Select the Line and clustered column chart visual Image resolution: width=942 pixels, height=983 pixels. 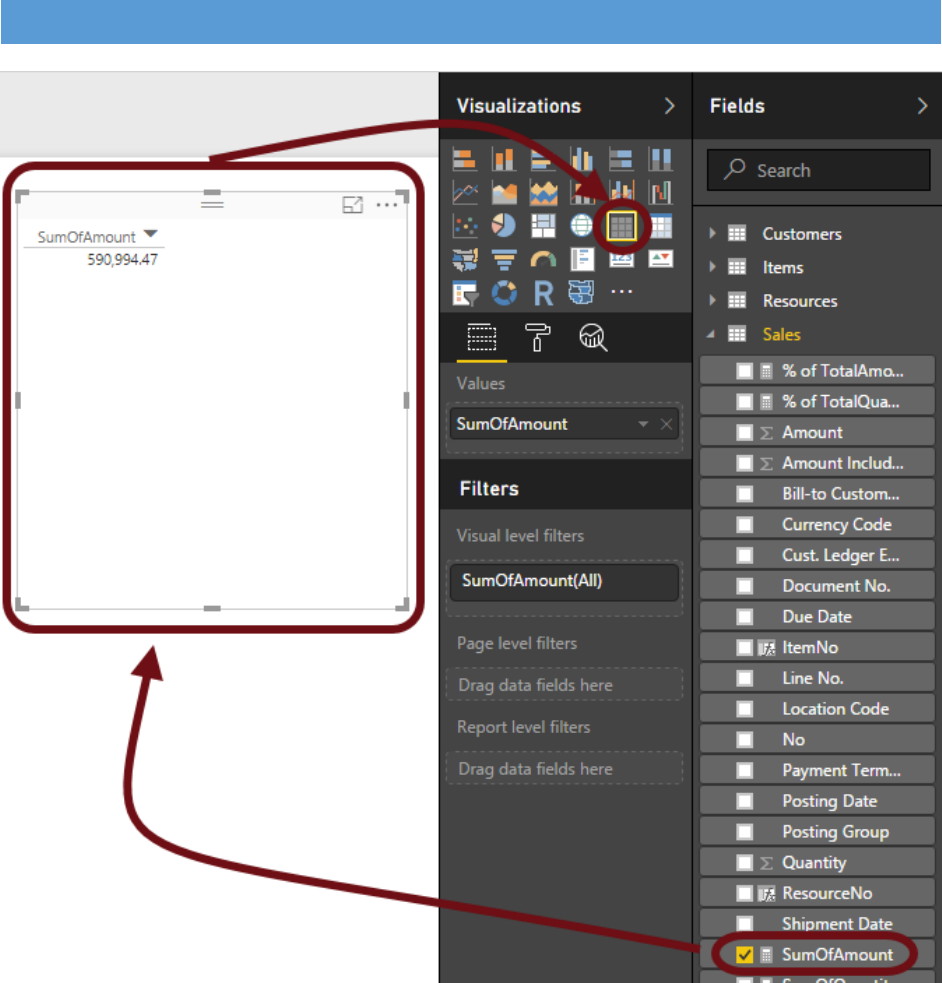click(x=621, y=192)
